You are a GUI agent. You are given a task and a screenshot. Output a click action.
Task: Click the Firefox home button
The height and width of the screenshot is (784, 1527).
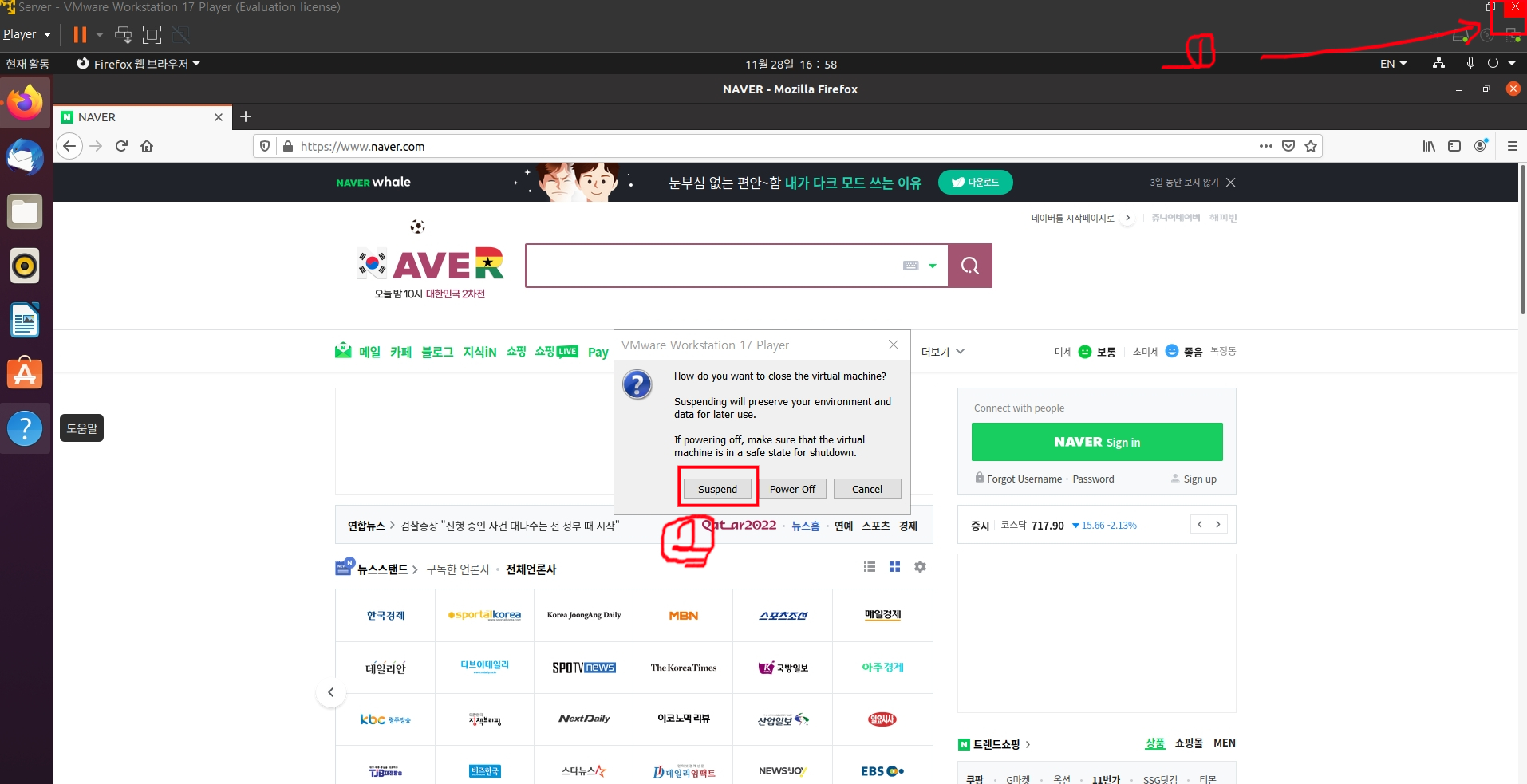[147, 146]
